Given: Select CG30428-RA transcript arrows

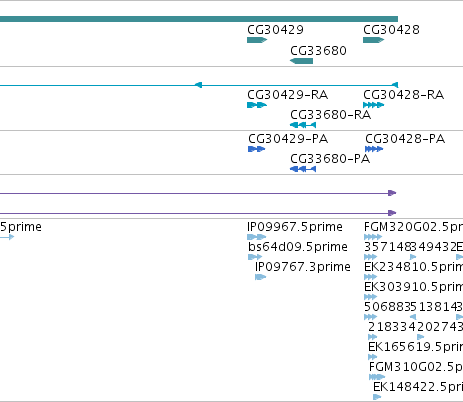Looking at the screenshot, I should click(373, 105).
